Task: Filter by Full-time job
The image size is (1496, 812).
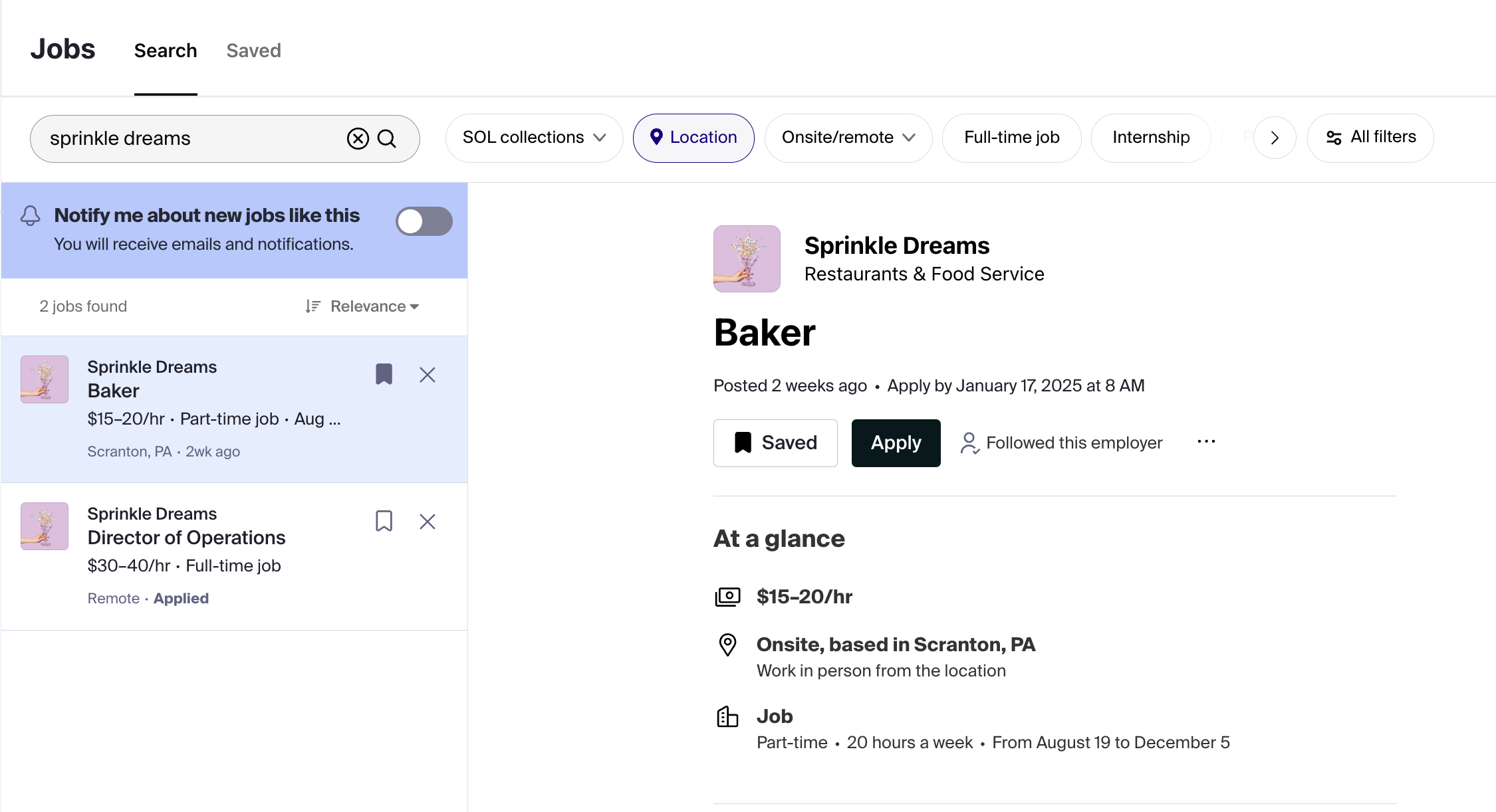Action: 1012,138
